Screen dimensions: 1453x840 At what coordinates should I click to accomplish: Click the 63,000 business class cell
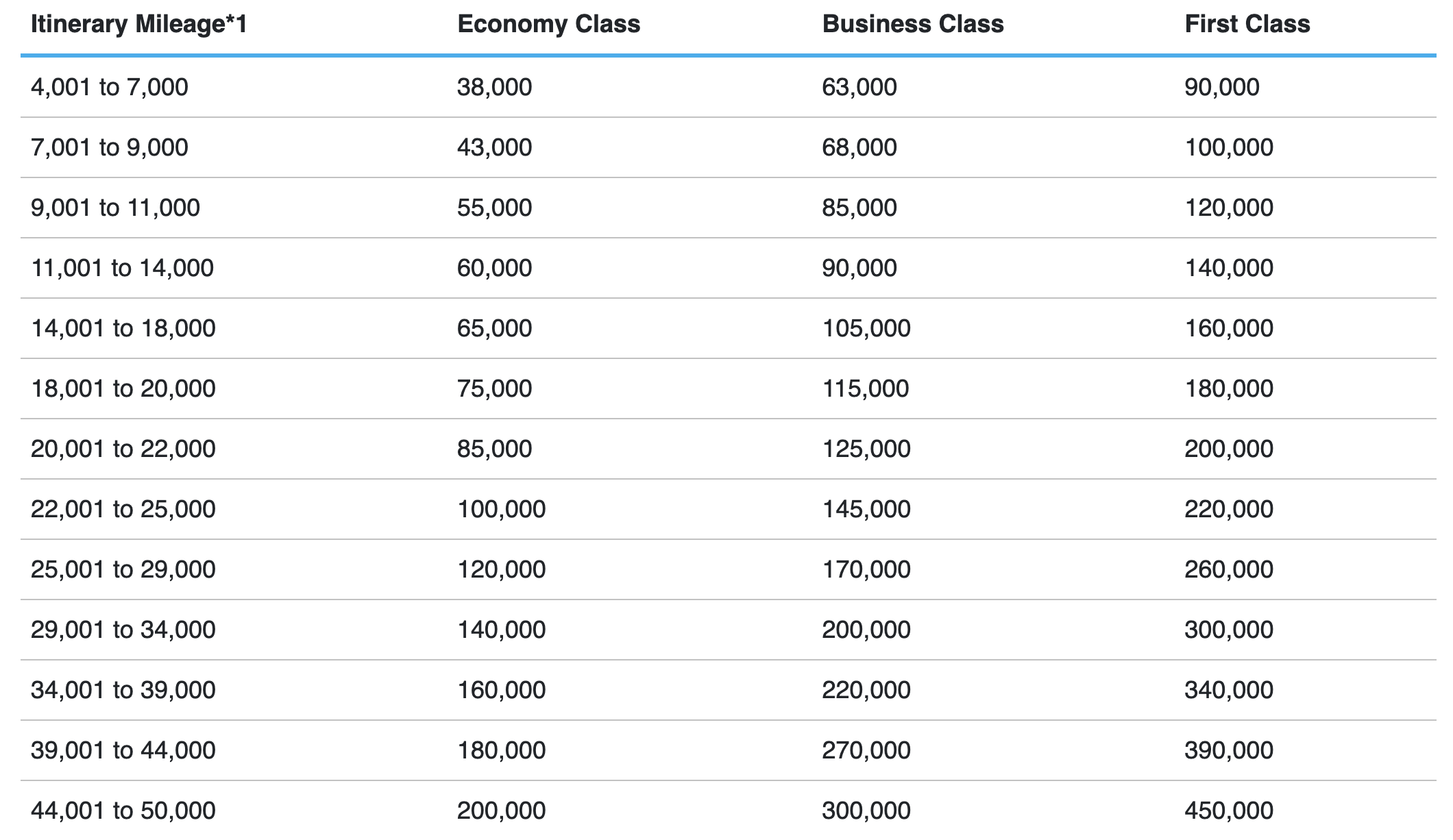pos(859,88)
